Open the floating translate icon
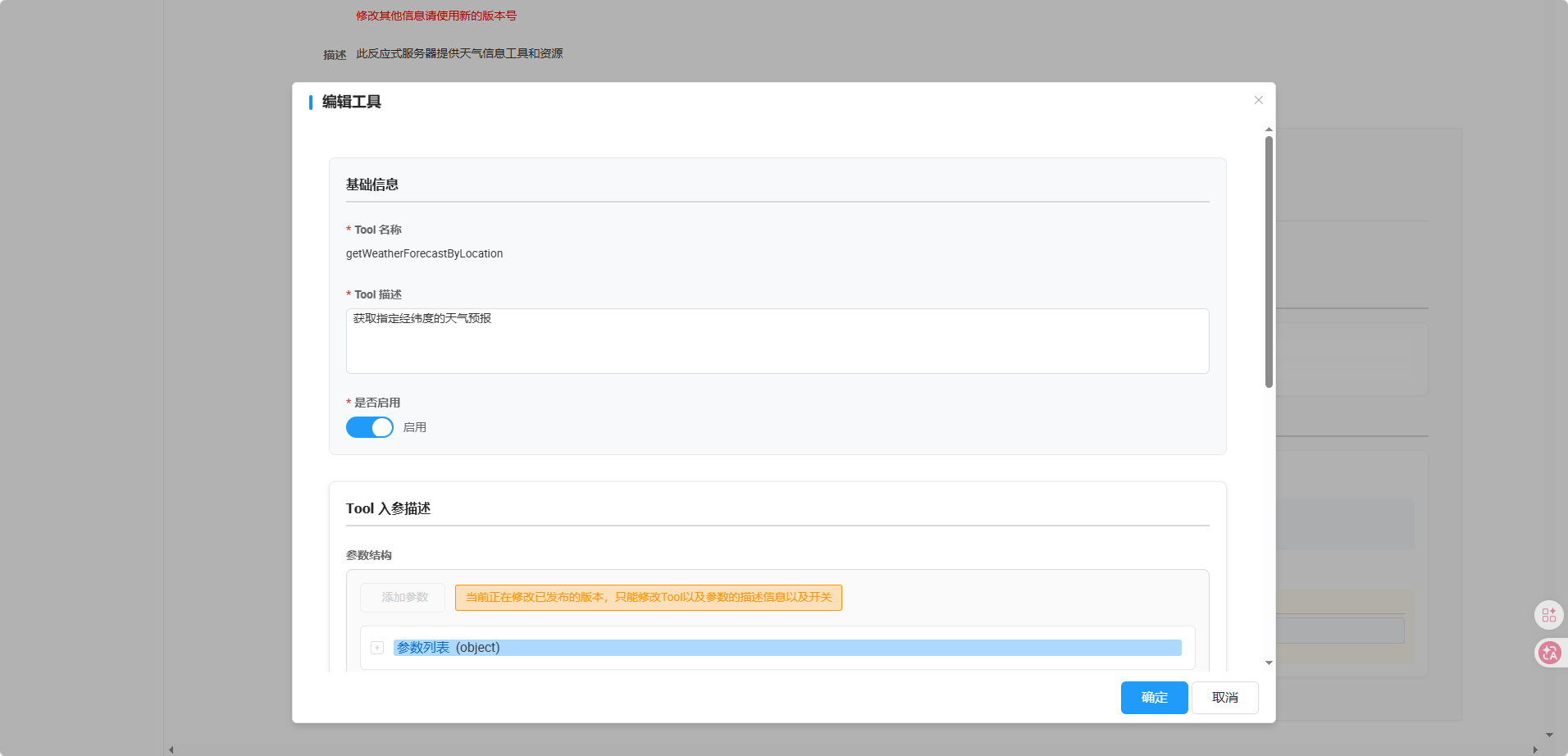Screen dimensions: 1568x756 (x=1550, y=653)
